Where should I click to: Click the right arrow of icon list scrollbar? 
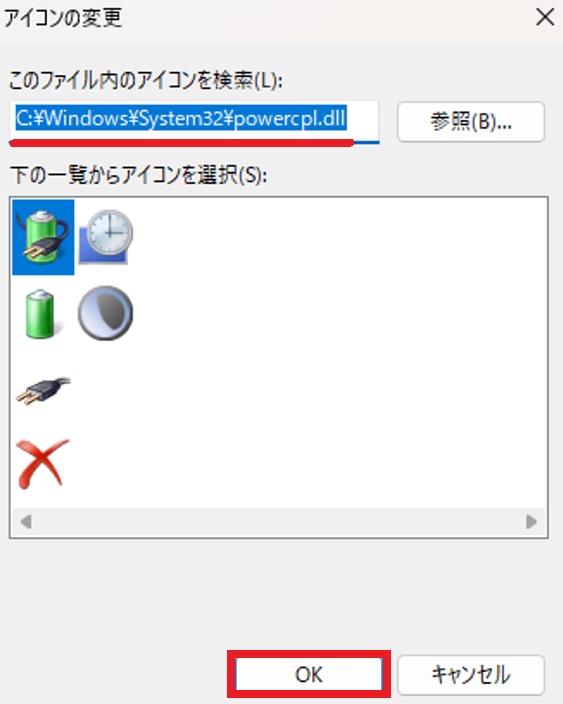(x=532, y=522)
